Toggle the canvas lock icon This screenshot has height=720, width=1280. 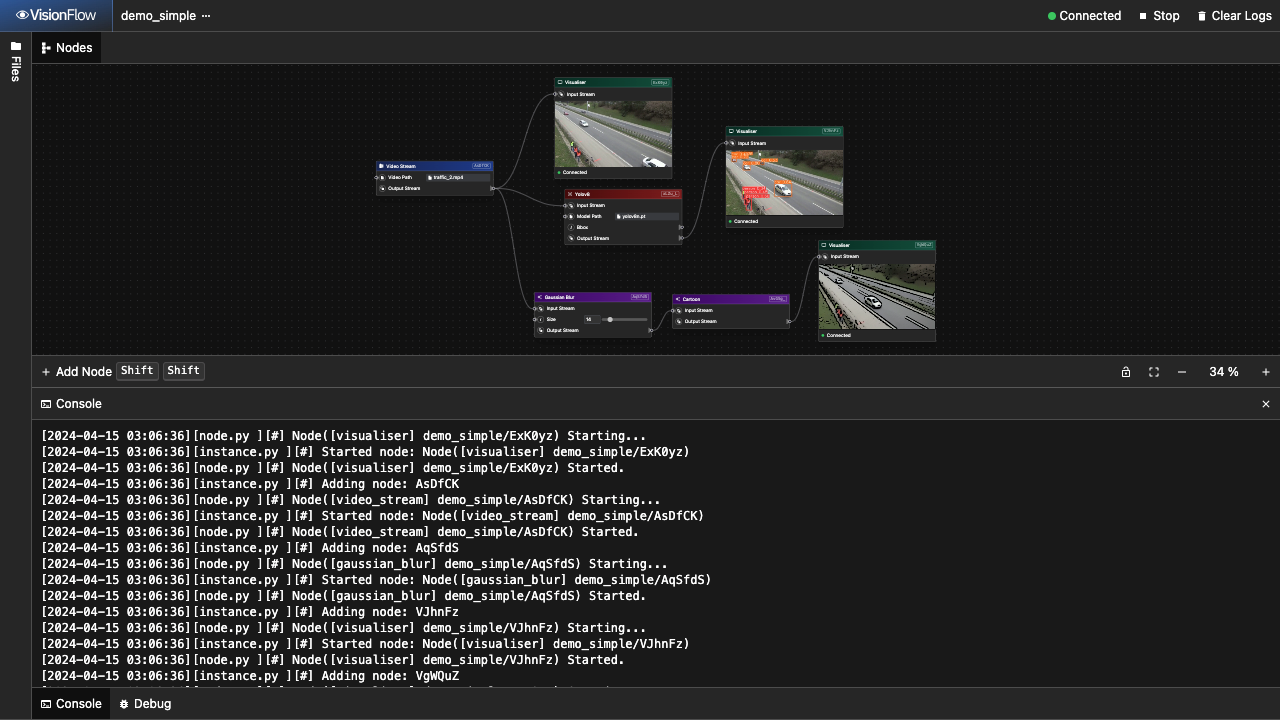(1126, 372)
